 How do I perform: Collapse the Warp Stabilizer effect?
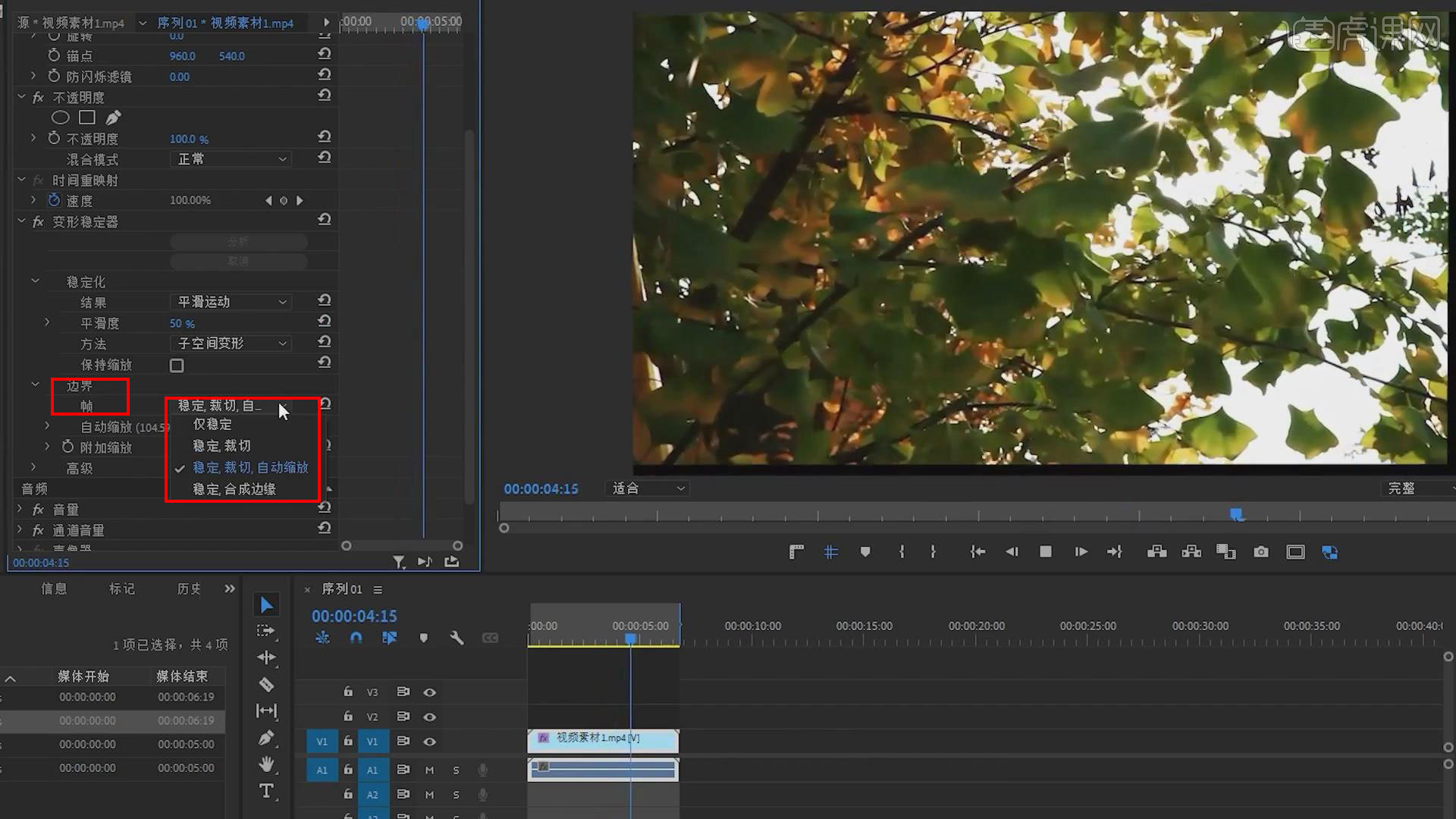pos(21,221)
